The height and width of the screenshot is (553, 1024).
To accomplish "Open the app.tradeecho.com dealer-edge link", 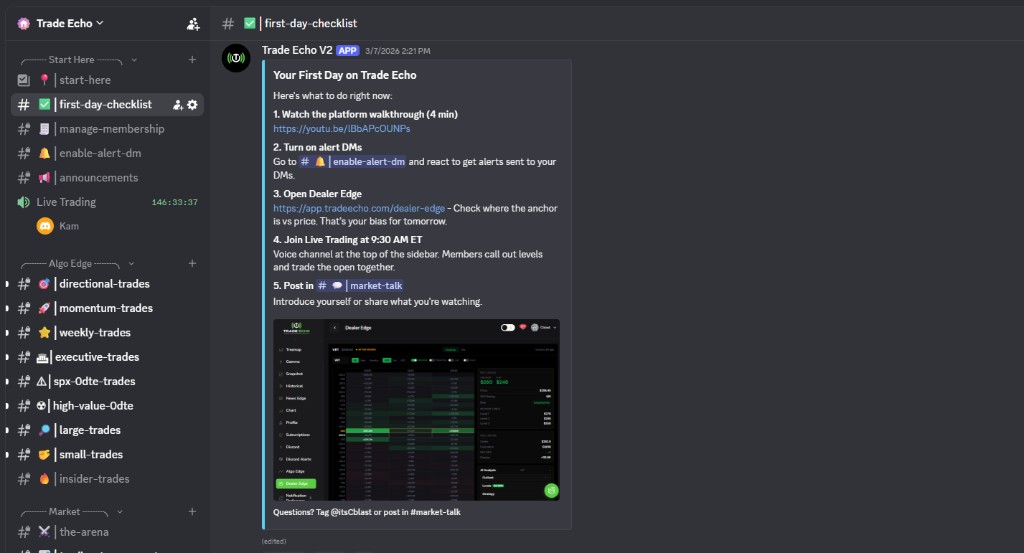I will click(359, 208).
